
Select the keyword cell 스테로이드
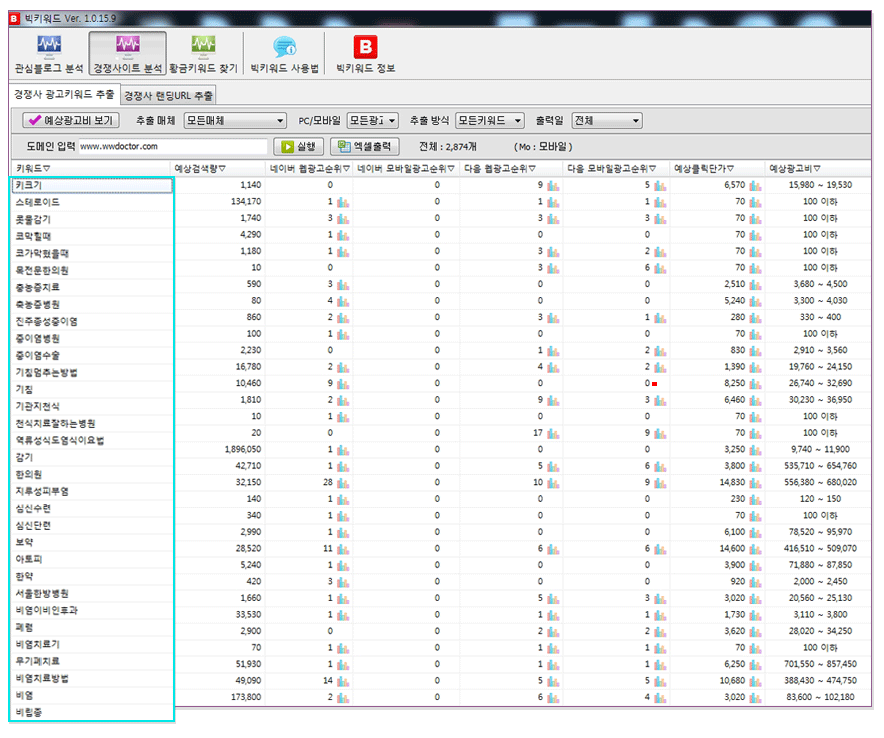pyautogui.click(x=92, y=202)
